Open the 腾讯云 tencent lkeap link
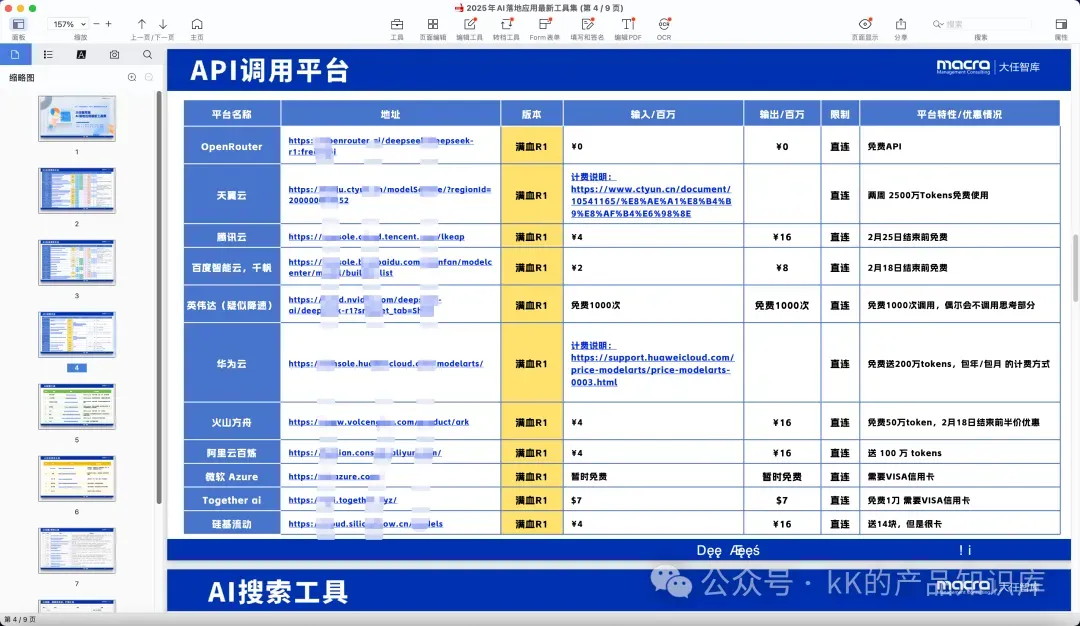This screenshot has width=1080, height=626. pyautogui.click(x=376, y=236)
